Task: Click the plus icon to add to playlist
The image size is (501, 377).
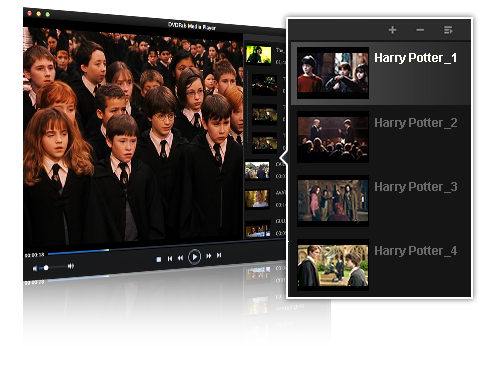Action: [392, 30]
